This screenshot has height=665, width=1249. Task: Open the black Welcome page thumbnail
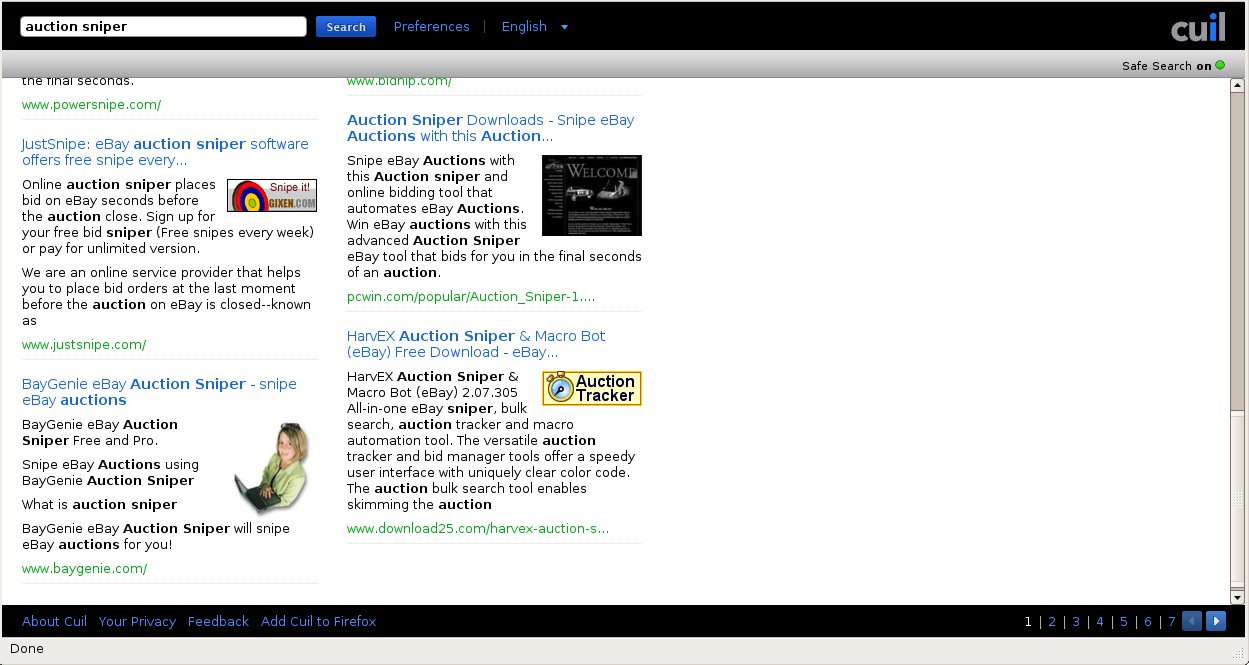pyautogui.click(x=592, y=195)
